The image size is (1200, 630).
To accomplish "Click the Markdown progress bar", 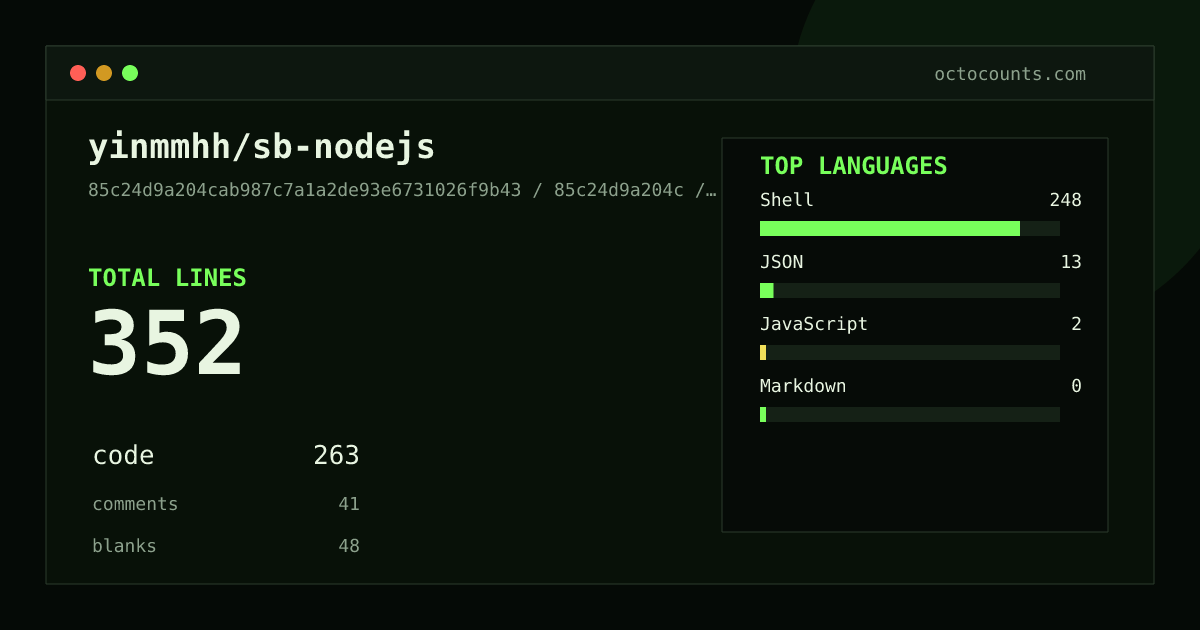I will point(910,414).
